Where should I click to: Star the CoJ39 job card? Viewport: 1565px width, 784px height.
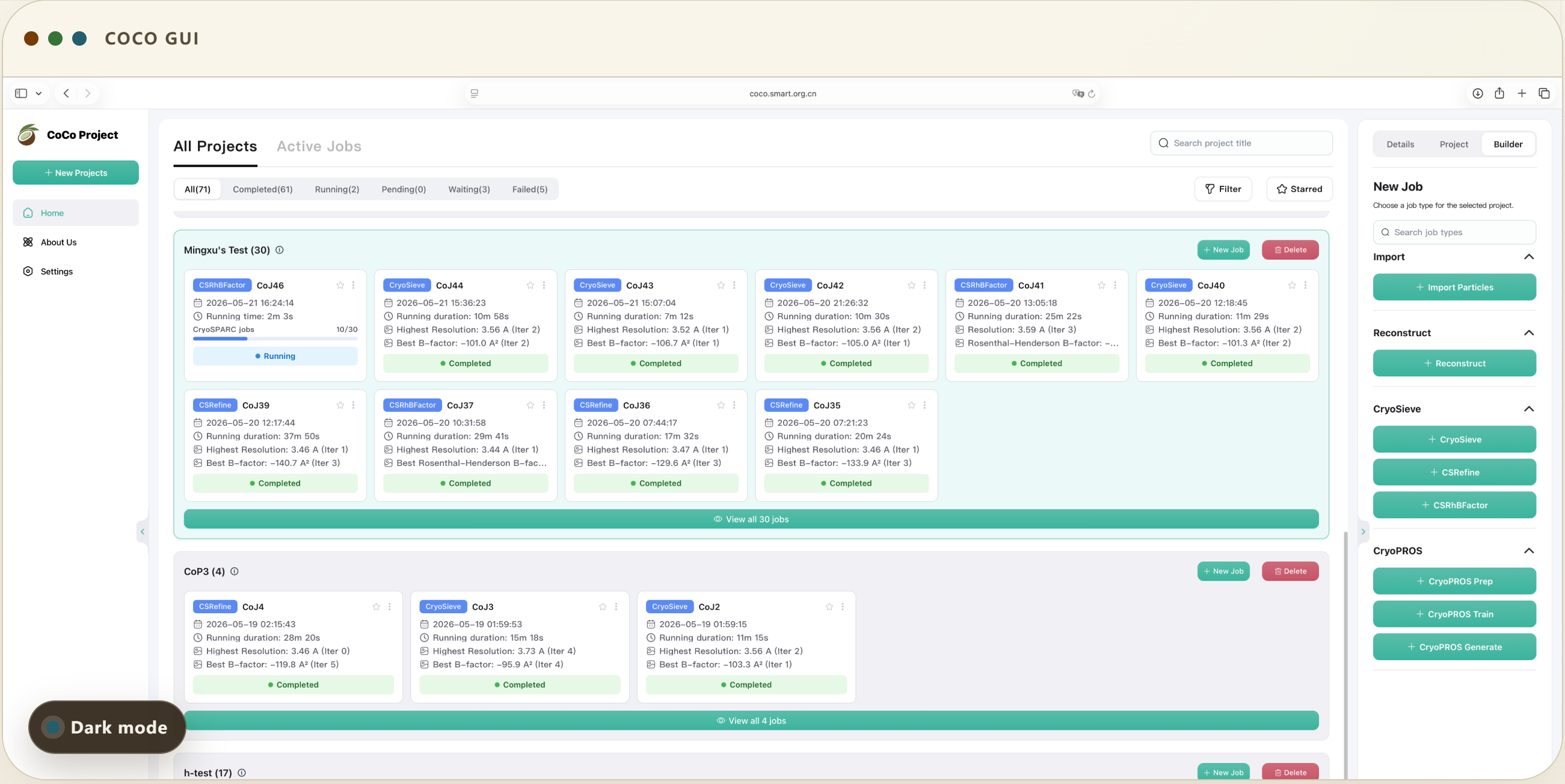tap(340, 405)
